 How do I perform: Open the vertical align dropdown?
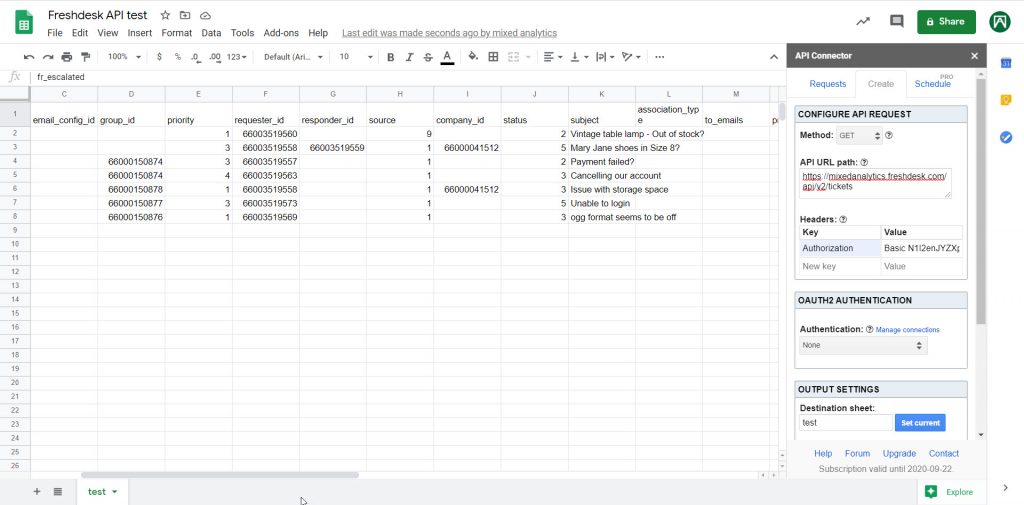pyautogui.click(x=579, y=57)
